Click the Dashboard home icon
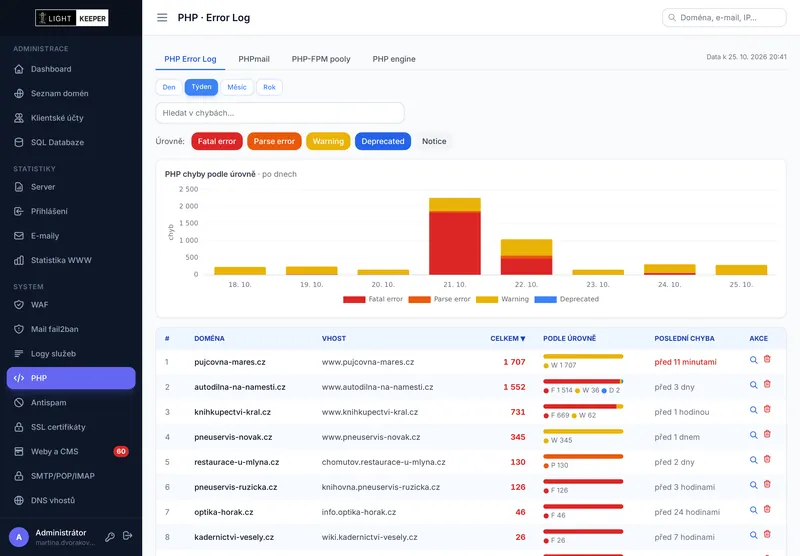The image size is (800, 556). coord(19,69)
